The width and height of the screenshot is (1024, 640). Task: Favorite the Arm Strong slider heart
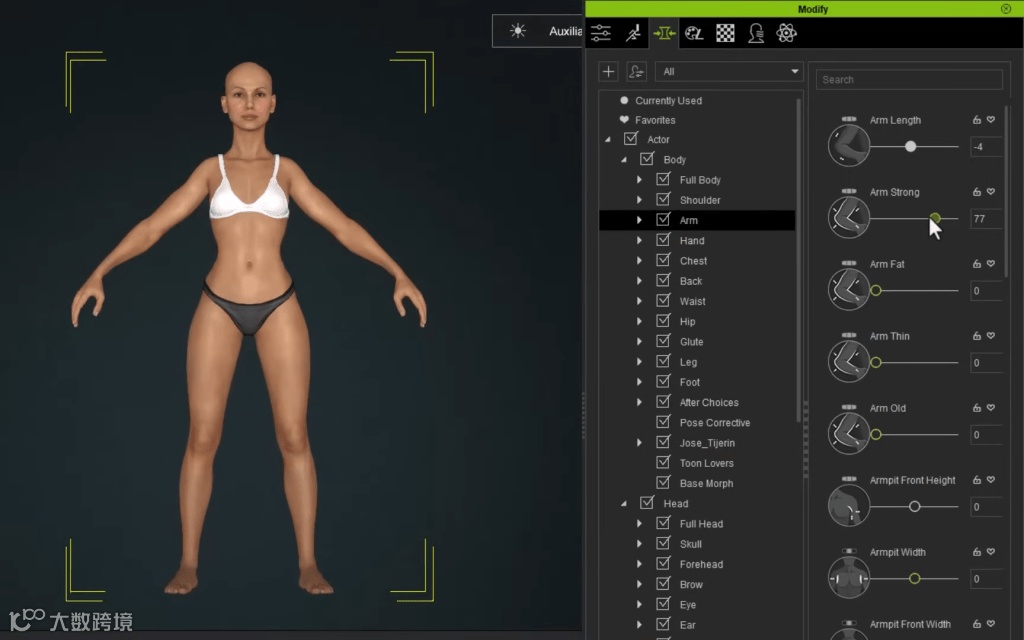[991, 191]
